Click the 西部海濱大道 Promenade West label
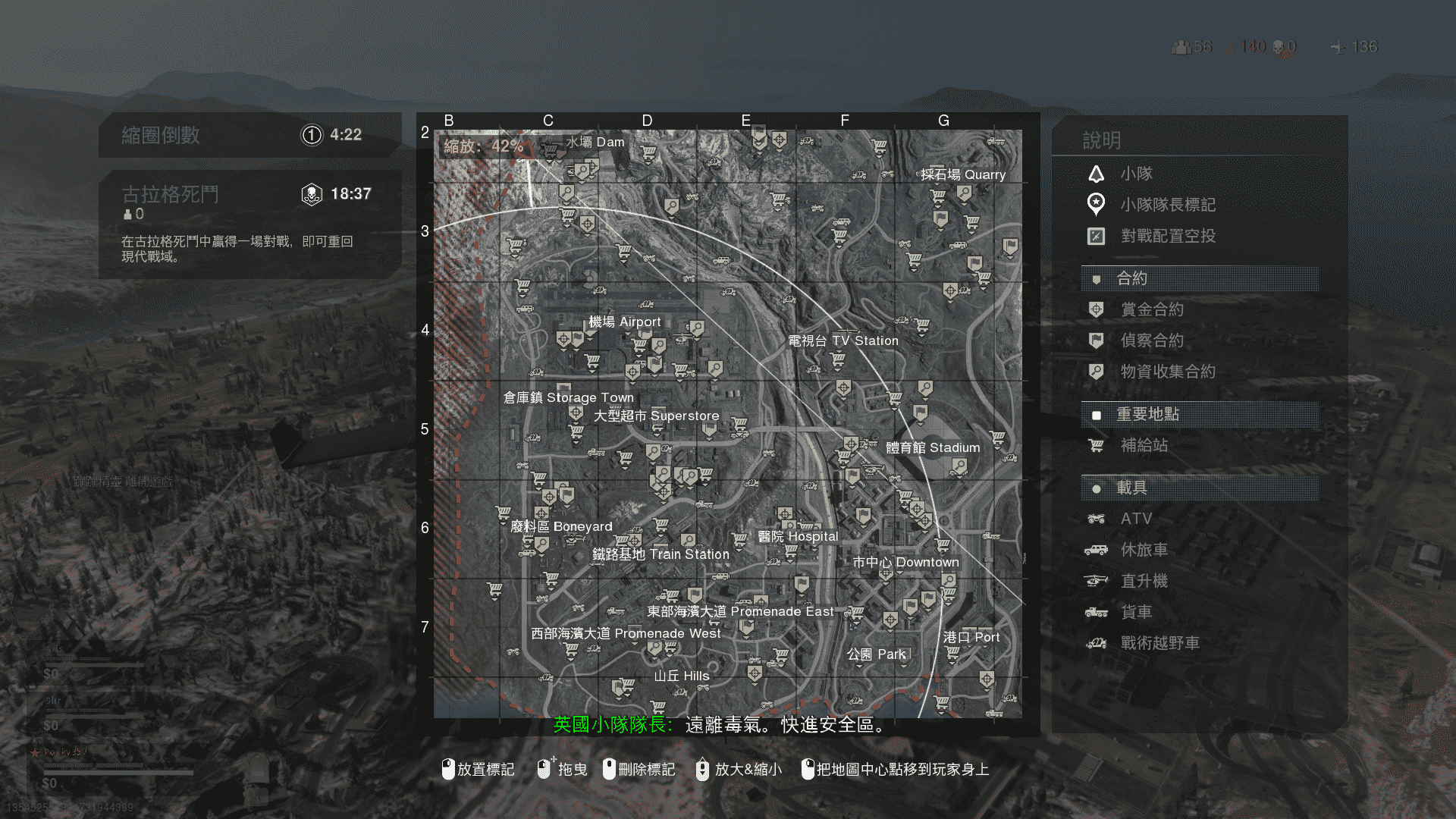1456x819 pixels. 626,633
